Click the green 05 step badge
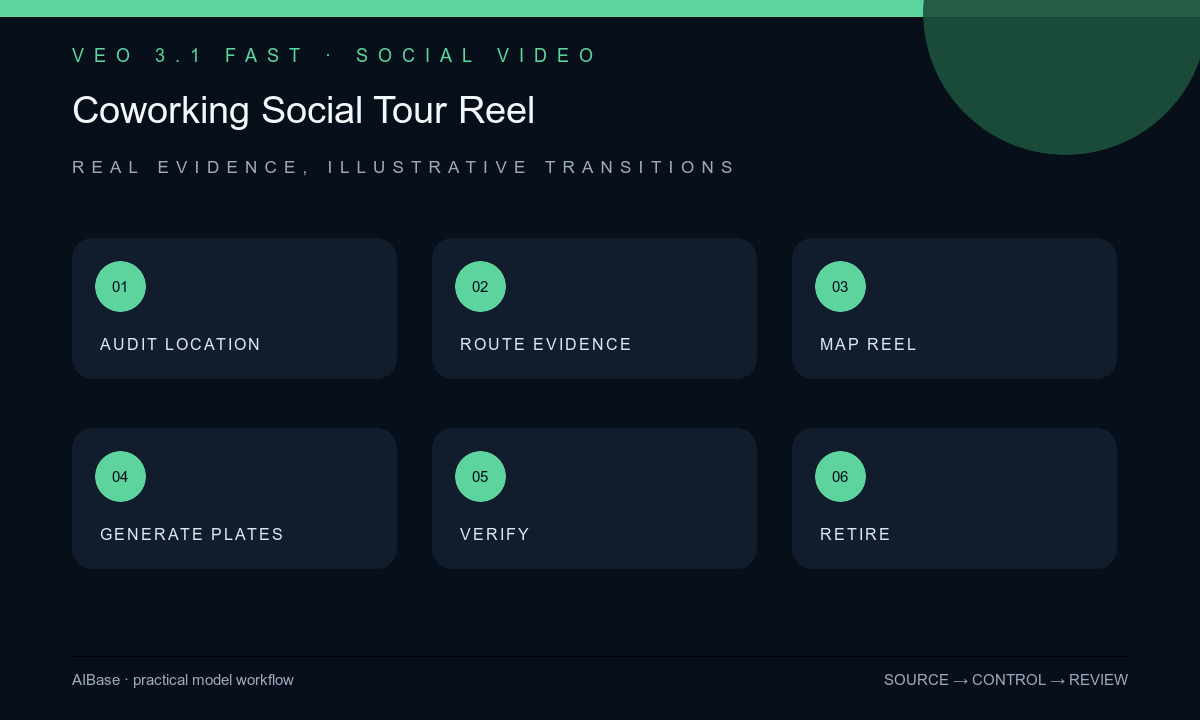The width and height of the screenshot is (1200, 720). pyautogui.click(x=480, y=476)
